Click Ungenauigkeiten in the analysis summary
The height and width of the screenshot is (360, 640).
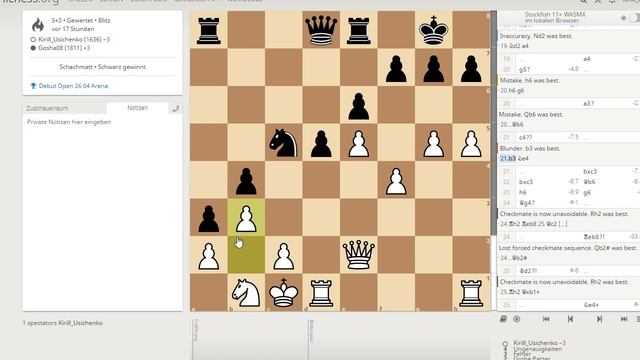pos(538,349)
